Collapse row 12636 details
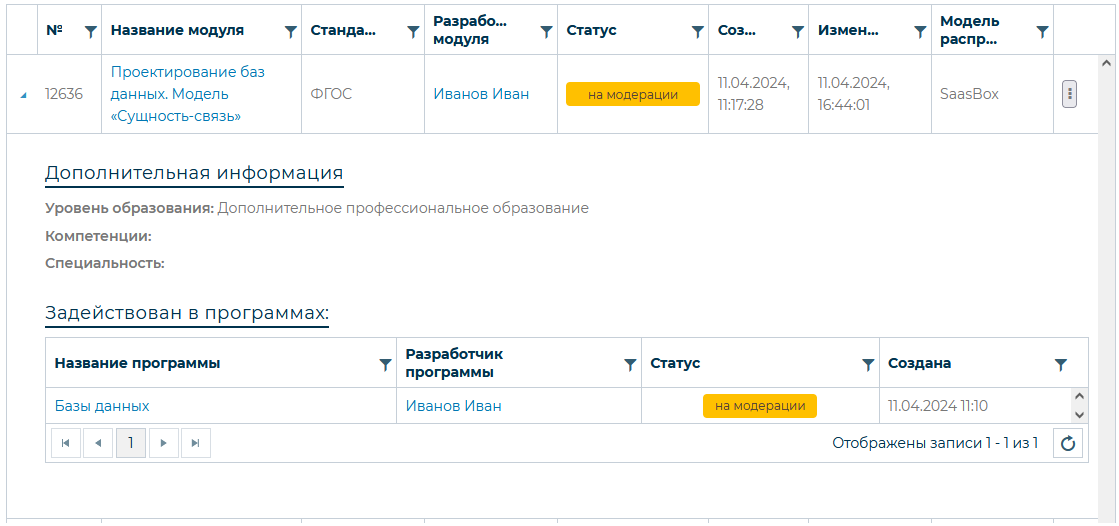This screenshot has width=1119, height=526. 23,96
